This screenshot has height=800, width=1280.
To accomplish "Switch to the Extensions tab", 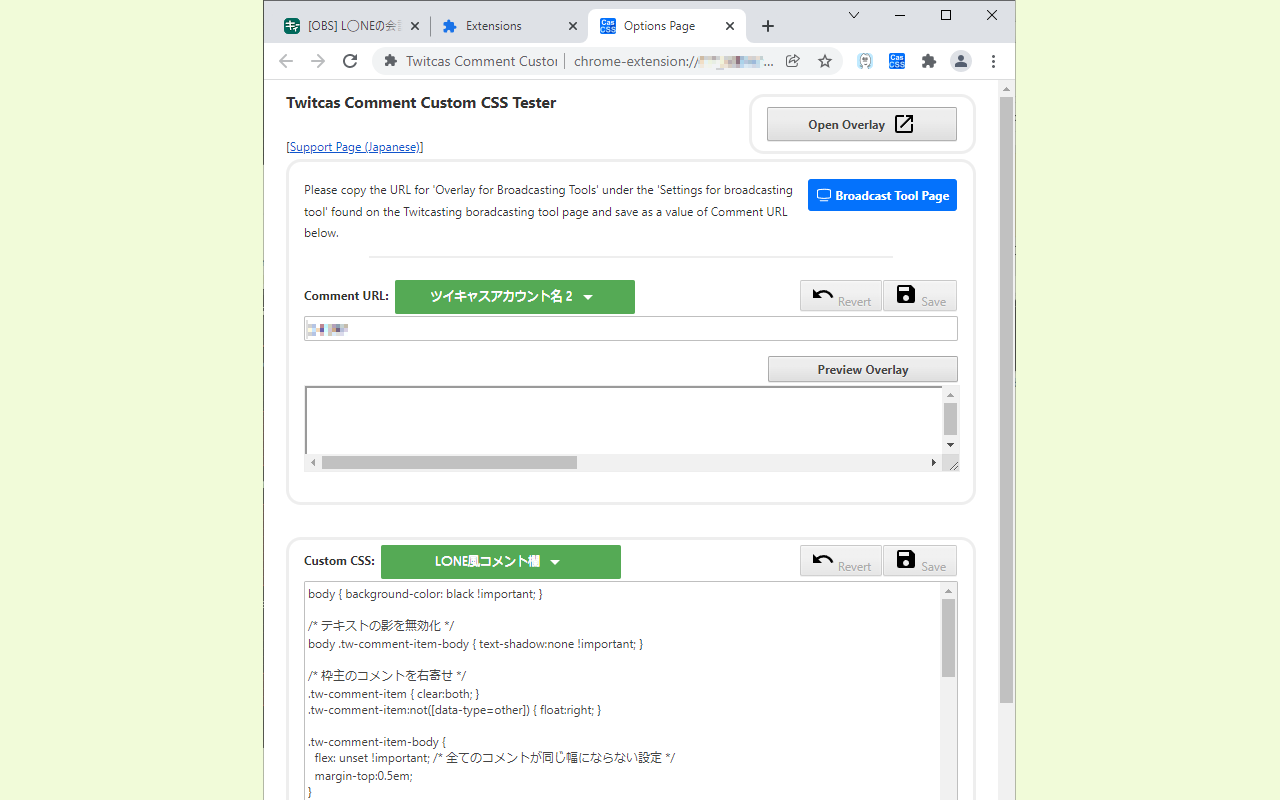I will 508,26.
